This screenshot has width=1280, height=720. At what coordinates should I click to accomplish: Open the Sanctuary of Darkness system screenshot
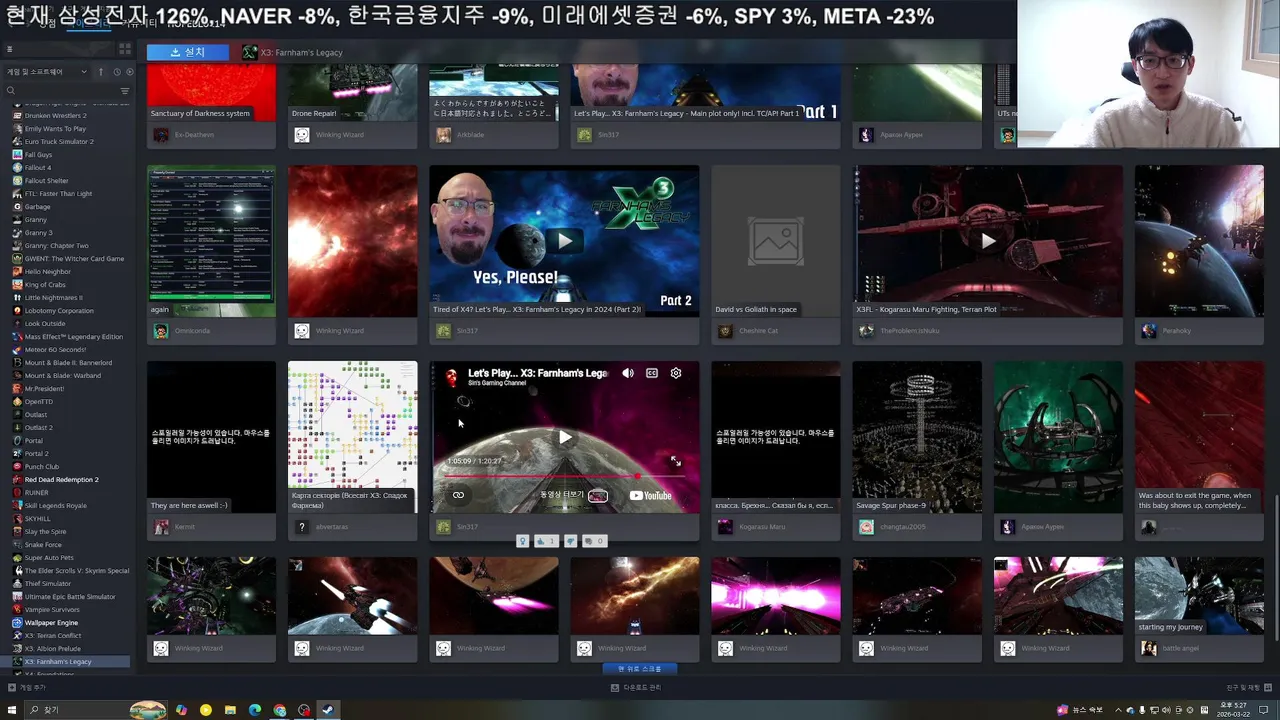click(x=211, y=94)
